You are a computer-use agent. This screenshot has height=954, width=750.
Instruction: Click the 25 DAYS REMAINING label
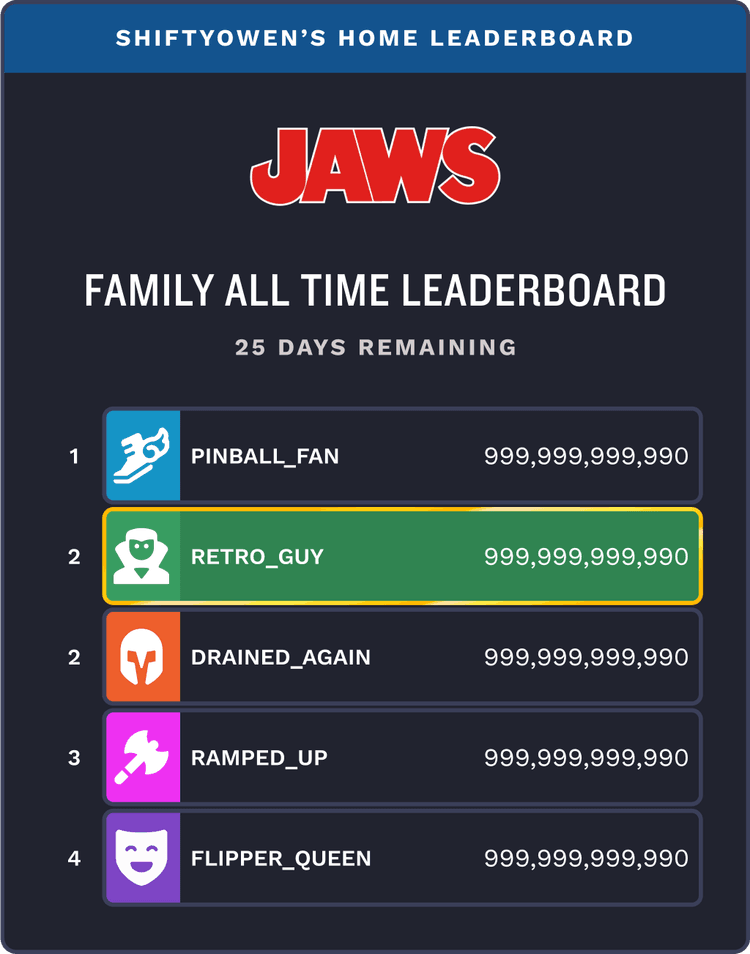click(x=375, y=347)
